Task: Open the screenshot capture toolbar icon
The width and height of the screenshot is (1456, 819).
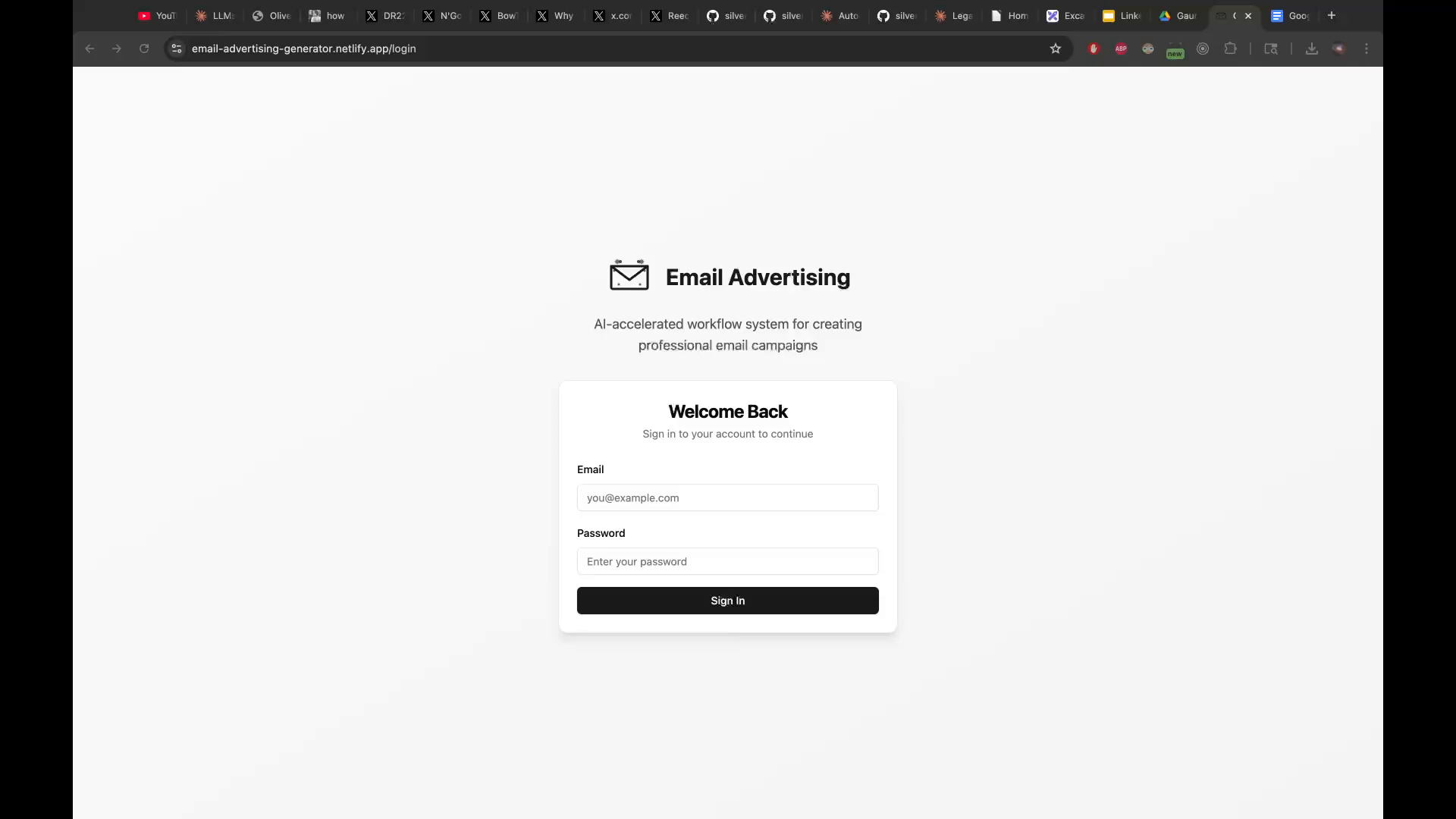Action: (1270, 49)
